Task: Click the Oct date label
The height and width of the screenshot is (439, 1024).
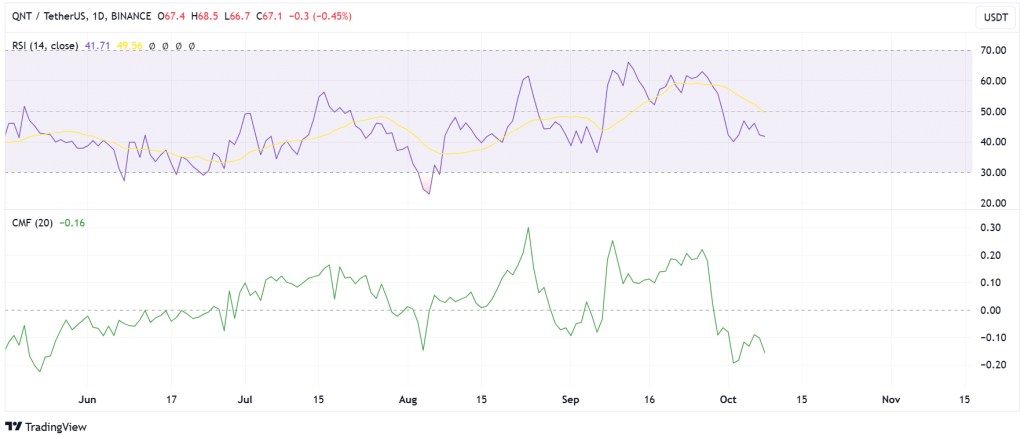Action: tap(726, 399)
